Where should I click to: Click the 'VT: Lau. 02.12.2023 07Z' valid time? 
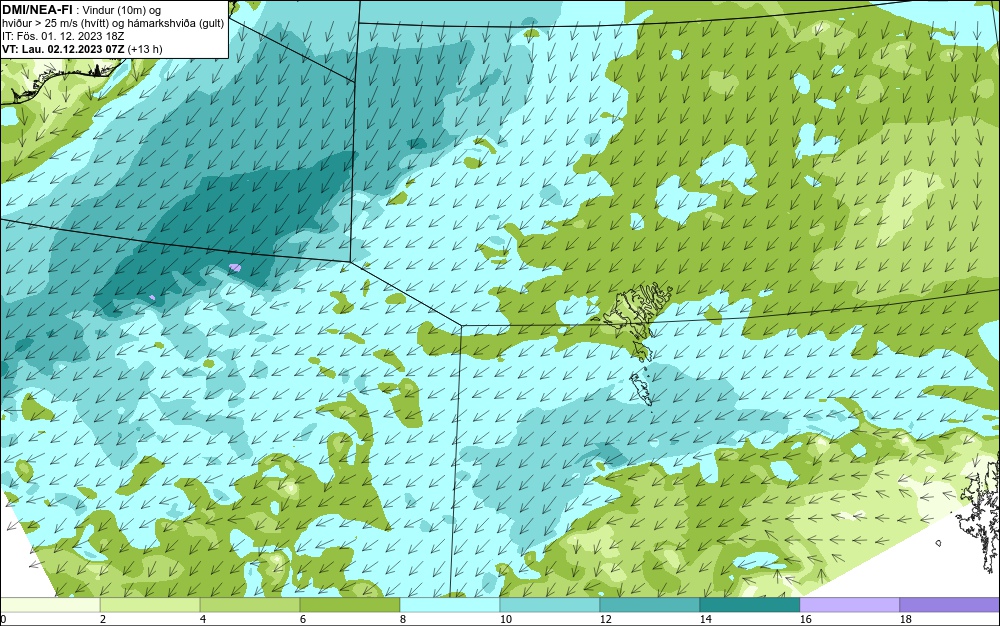point(64,49)
